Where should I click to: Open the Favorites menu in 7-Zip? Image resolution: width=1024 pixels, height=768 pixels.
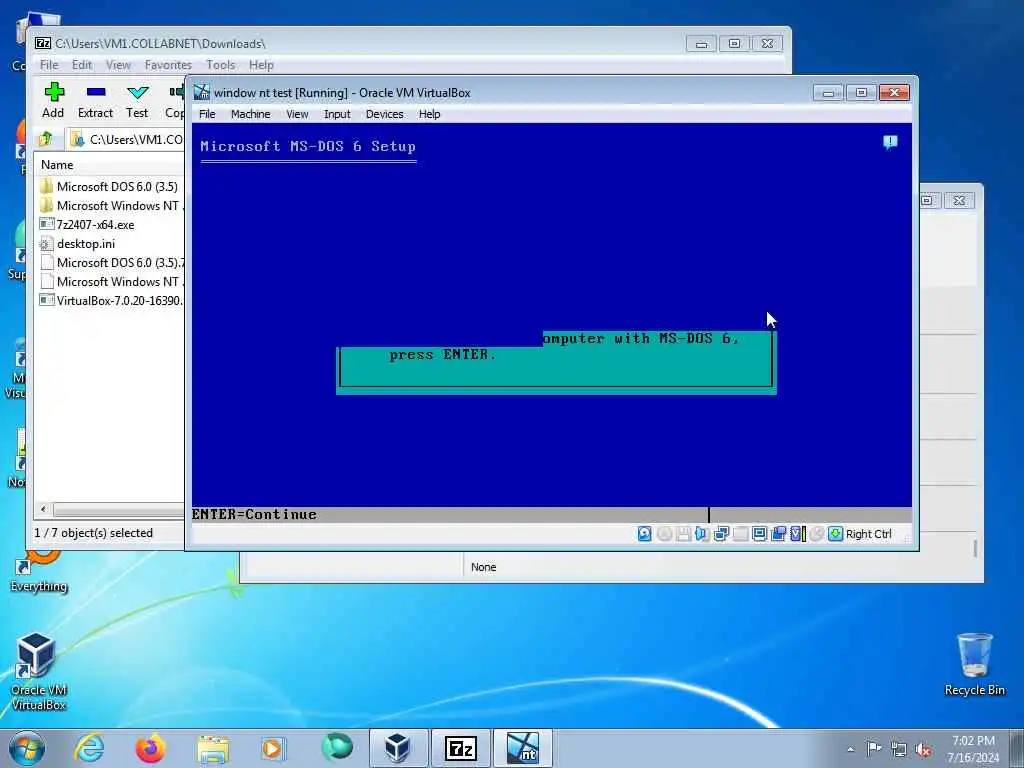click(x=168, y=65)
